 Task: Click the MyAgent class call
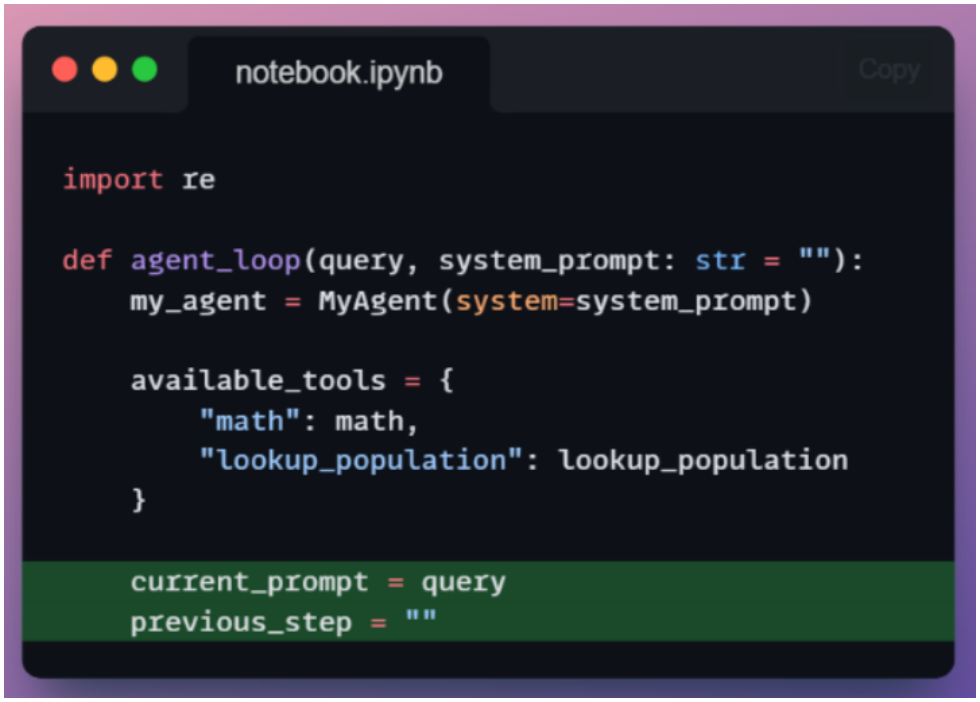[377, 301]
